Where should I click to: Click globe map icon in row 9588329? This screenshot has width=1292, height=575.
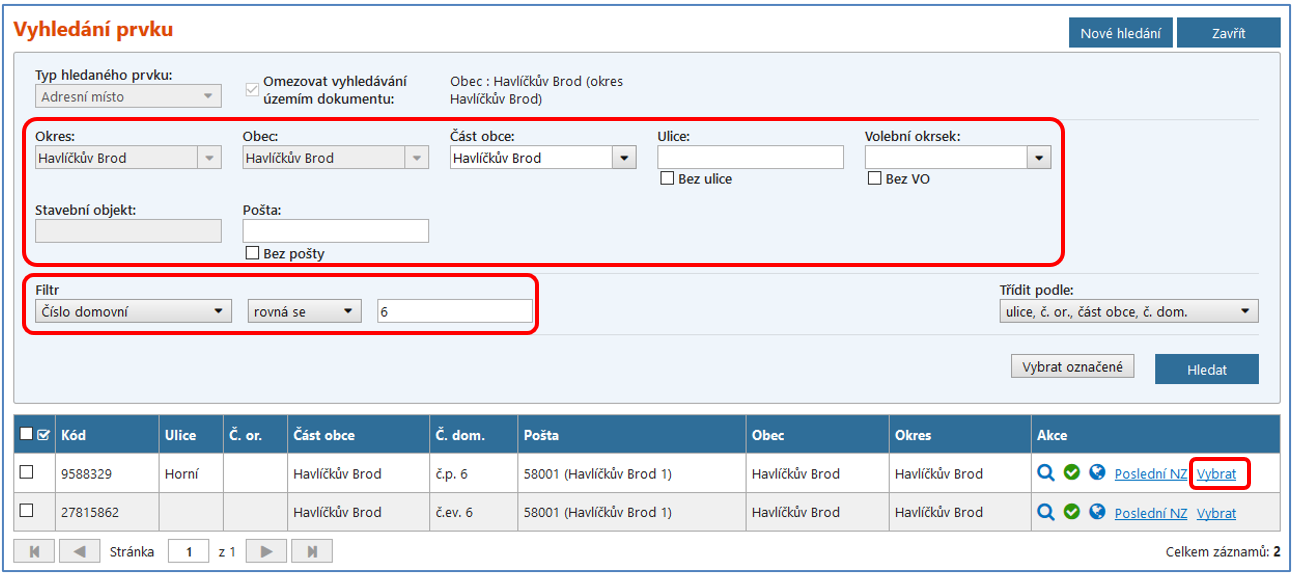tap(1097, 473)
